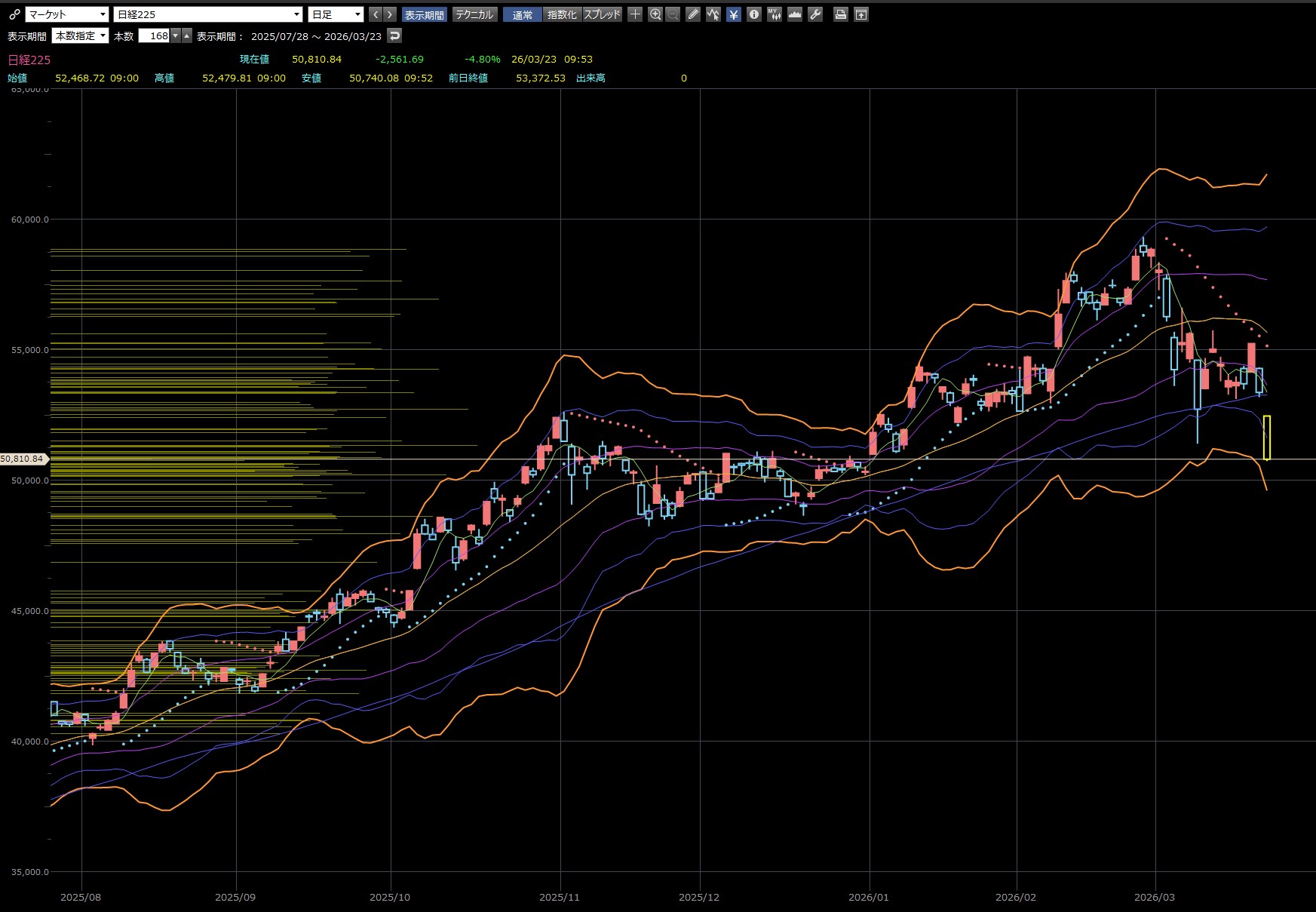Toggle the yen price display button
Image resolution: width=1316 pixels, height=912 pixels.
pos(733,14)
